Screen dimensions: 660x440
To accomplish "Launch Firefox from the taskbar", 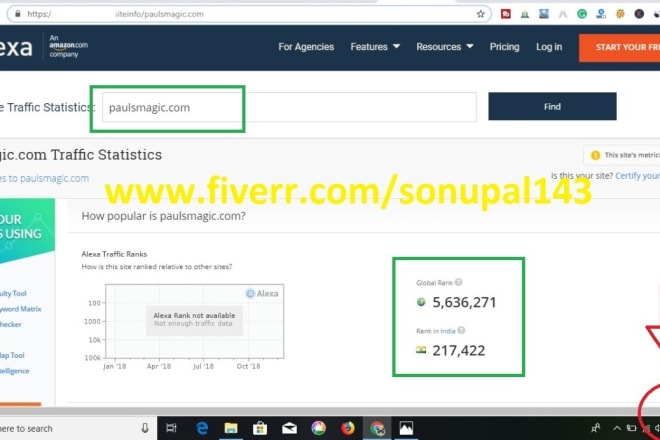I will 348,428.
